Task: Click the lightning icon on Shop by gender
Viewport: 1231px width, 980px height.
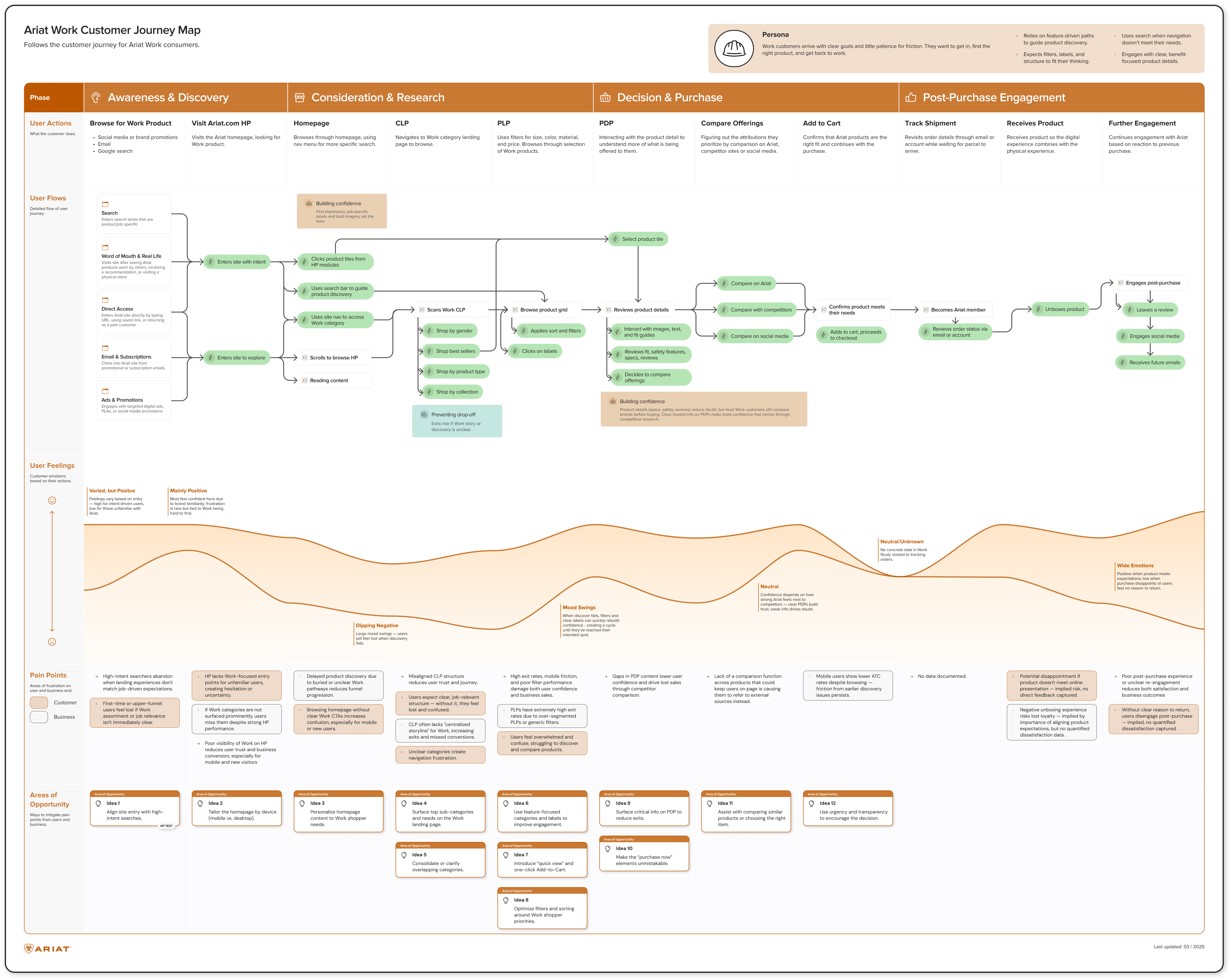Action: click(x=429, y=330)
